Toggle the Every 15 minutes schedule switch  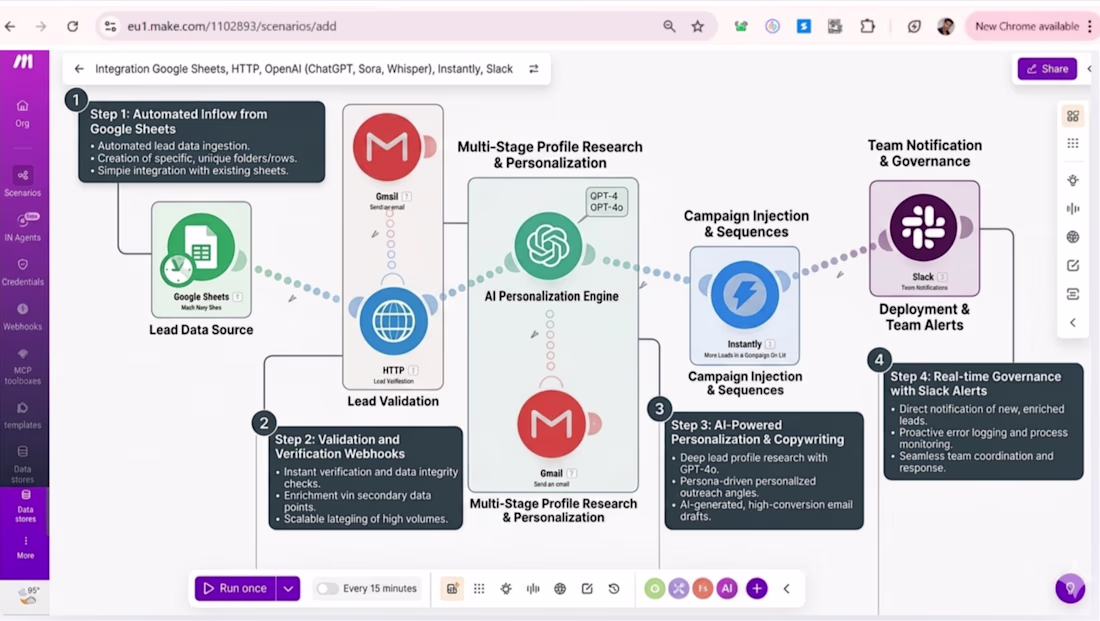326,589
